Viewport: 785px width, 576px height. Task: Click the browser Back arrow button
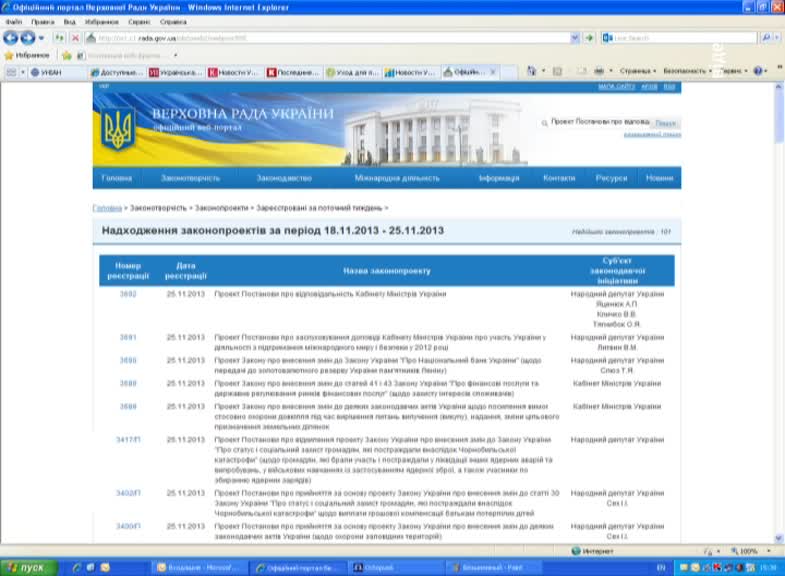12,38
